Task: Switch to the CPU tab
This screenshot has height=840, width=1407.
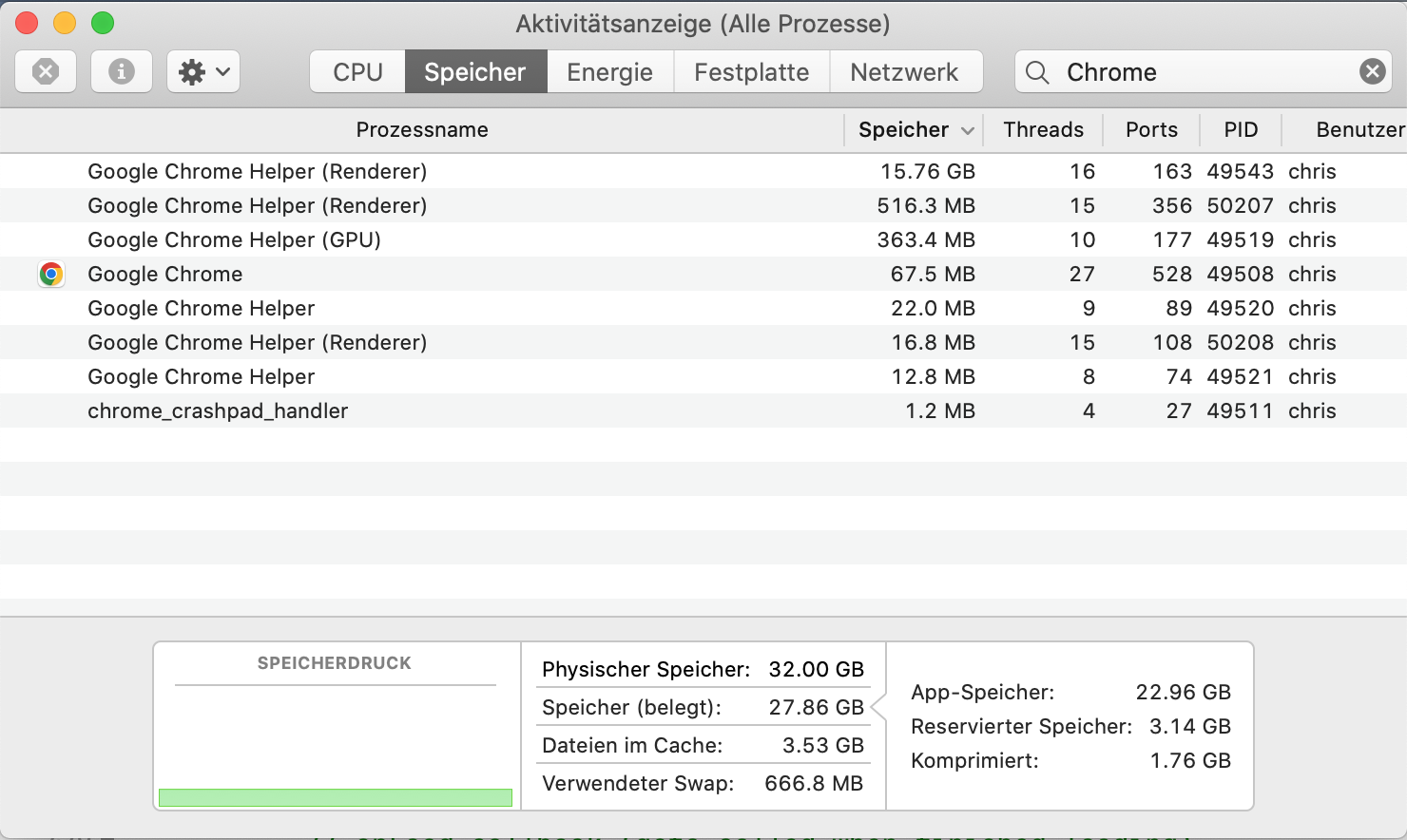Action: [x=357, y=72]
